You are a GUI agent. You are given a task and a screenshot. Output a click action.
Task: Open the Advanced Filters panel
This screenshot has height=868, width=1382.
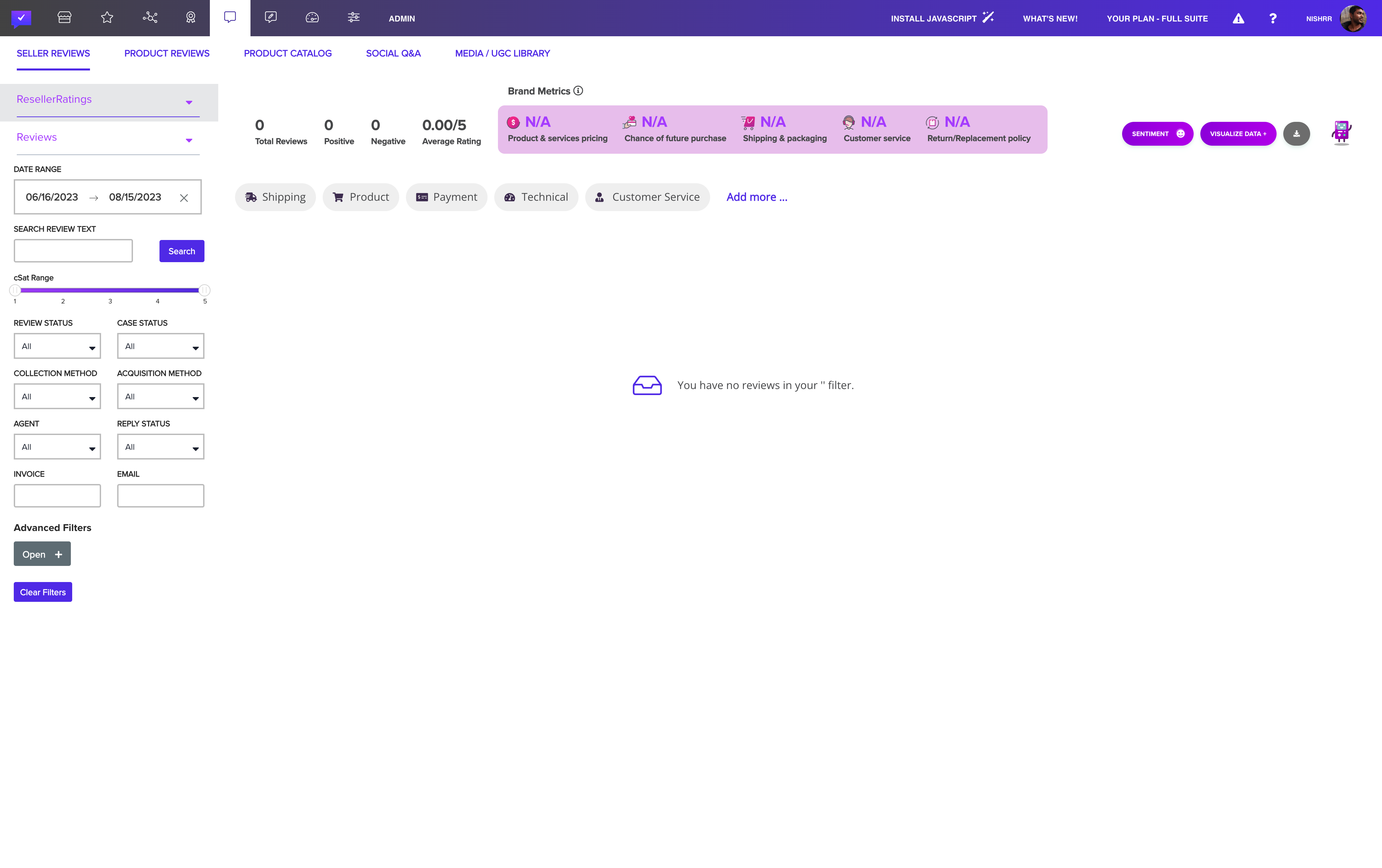pyautogui.click(x=42, y=554)
